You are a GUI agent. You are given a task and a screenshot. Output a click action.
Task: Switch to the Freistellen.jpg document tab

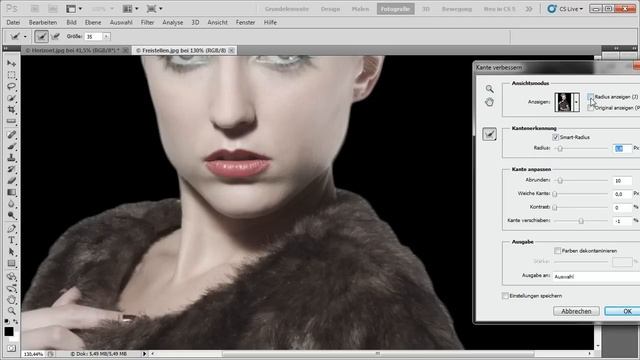click(181, 50)
